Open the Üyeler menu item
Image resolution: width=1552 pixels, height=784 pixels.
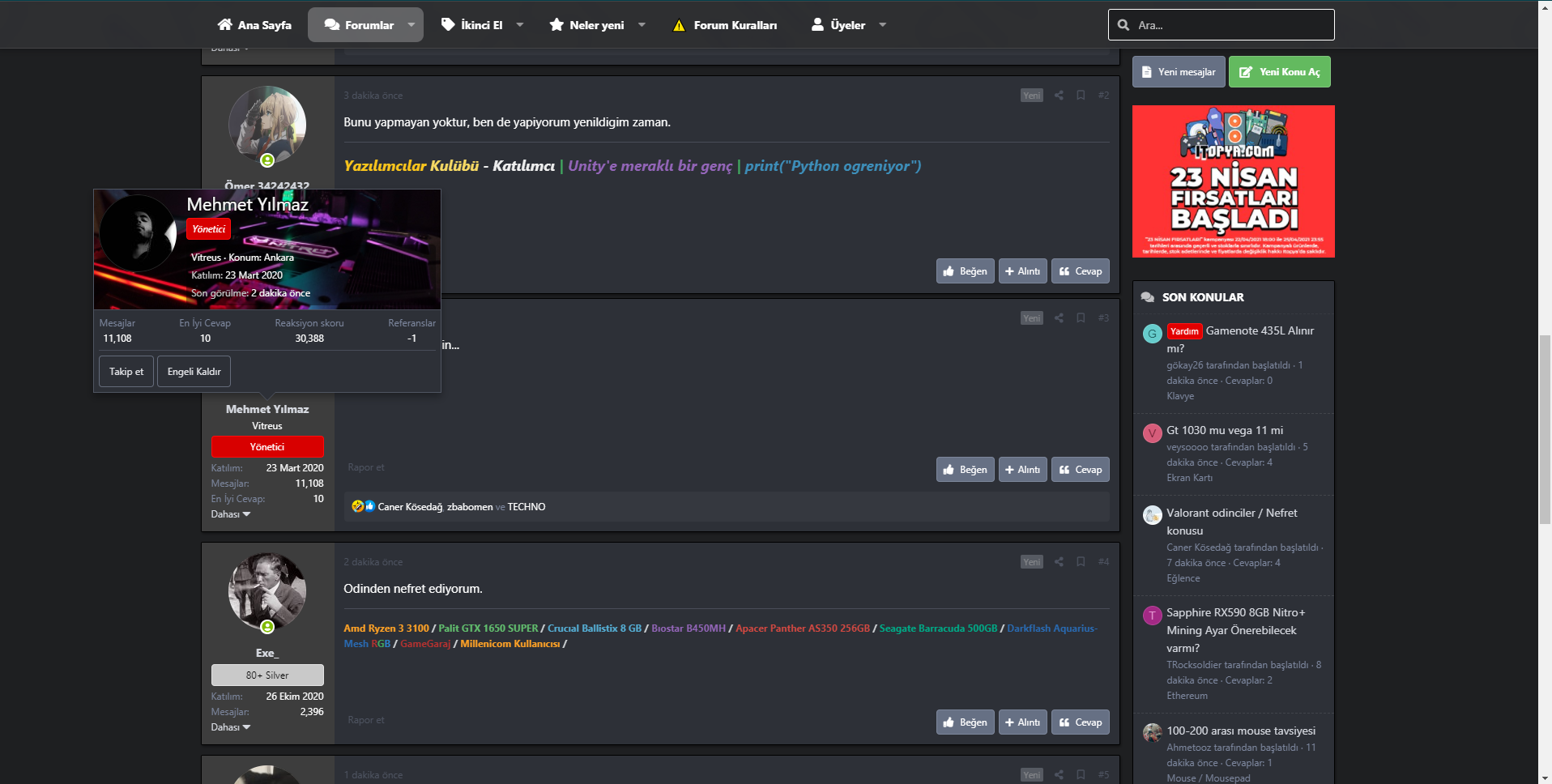point(838,25)
